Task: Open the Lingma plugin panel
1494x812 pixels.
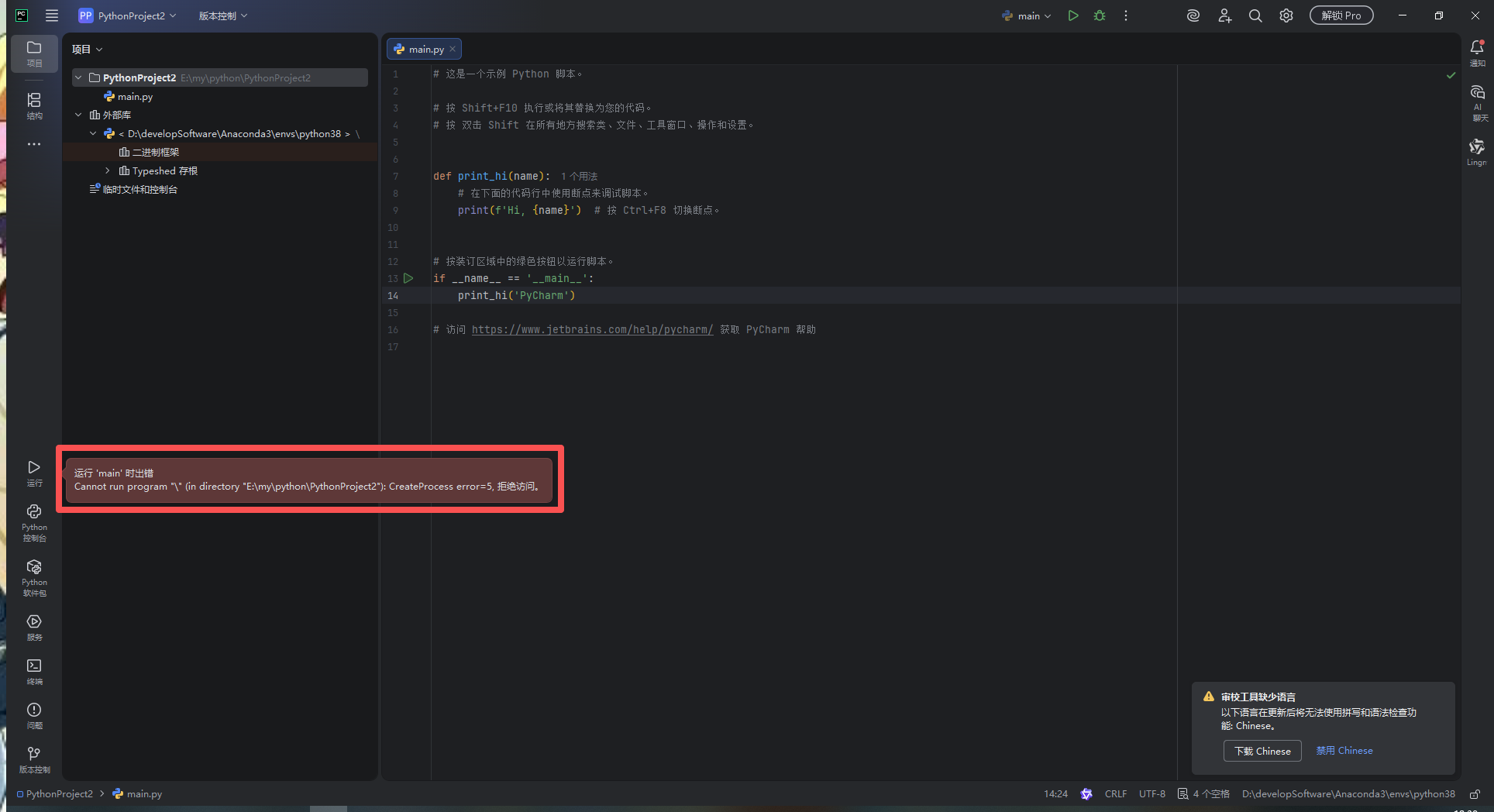Action: (1477, 153)
